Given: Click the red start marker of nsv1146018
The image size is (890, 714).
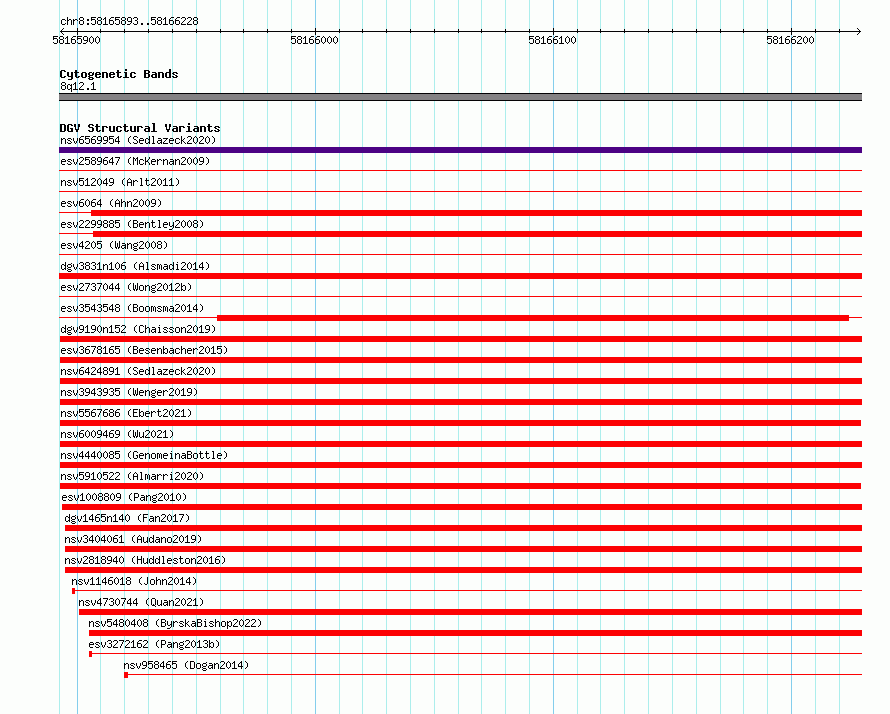Looking at the screenshot, I should coord(73,591).
